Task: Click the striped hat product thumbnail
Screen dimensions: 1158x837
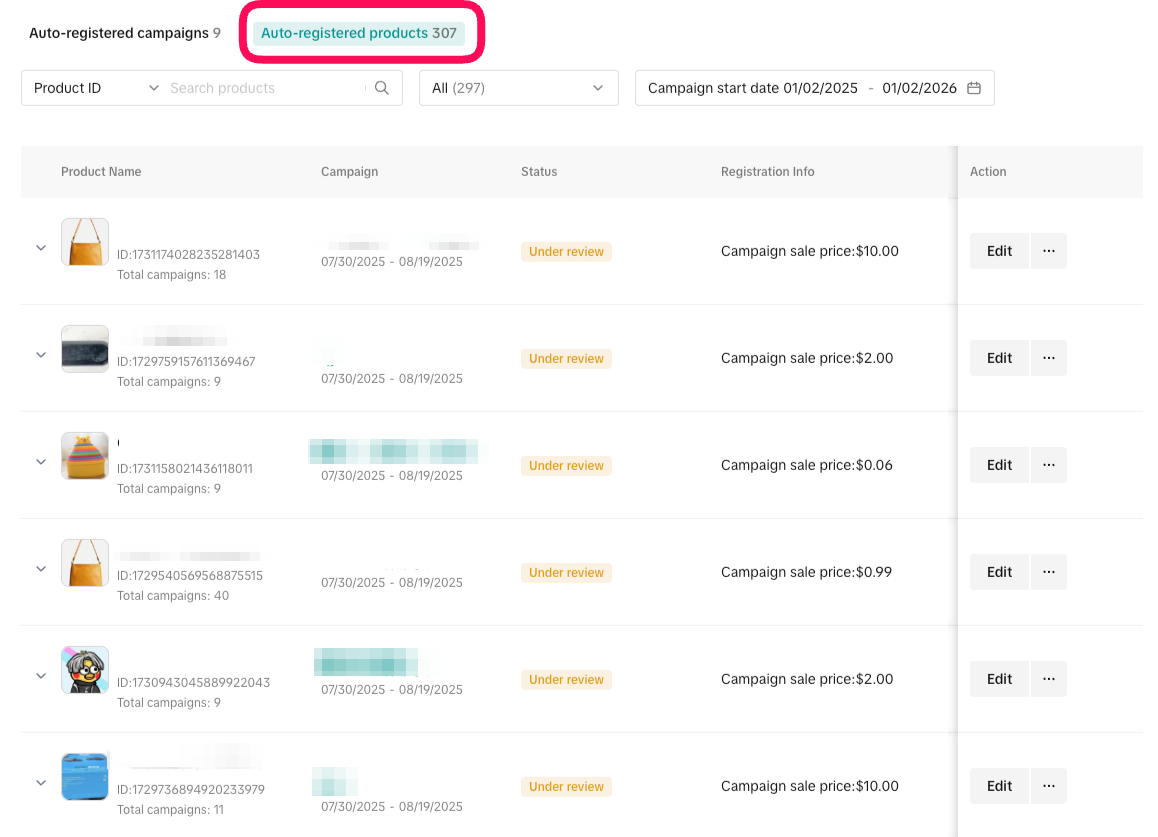Action: (x=85, y=456)
